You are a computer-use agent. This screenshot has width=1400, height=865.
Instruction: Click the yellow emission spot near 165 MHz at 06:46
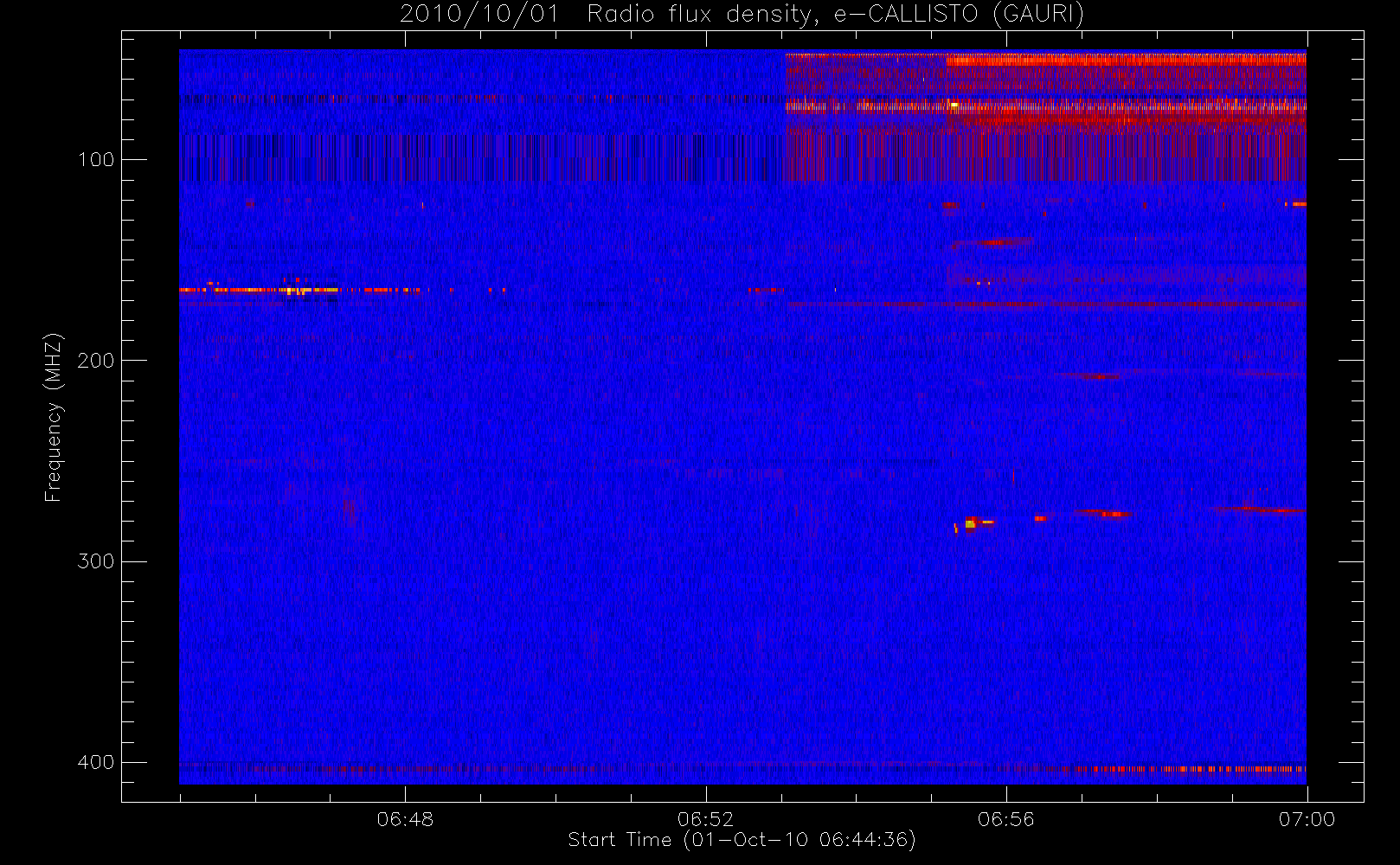296,291
